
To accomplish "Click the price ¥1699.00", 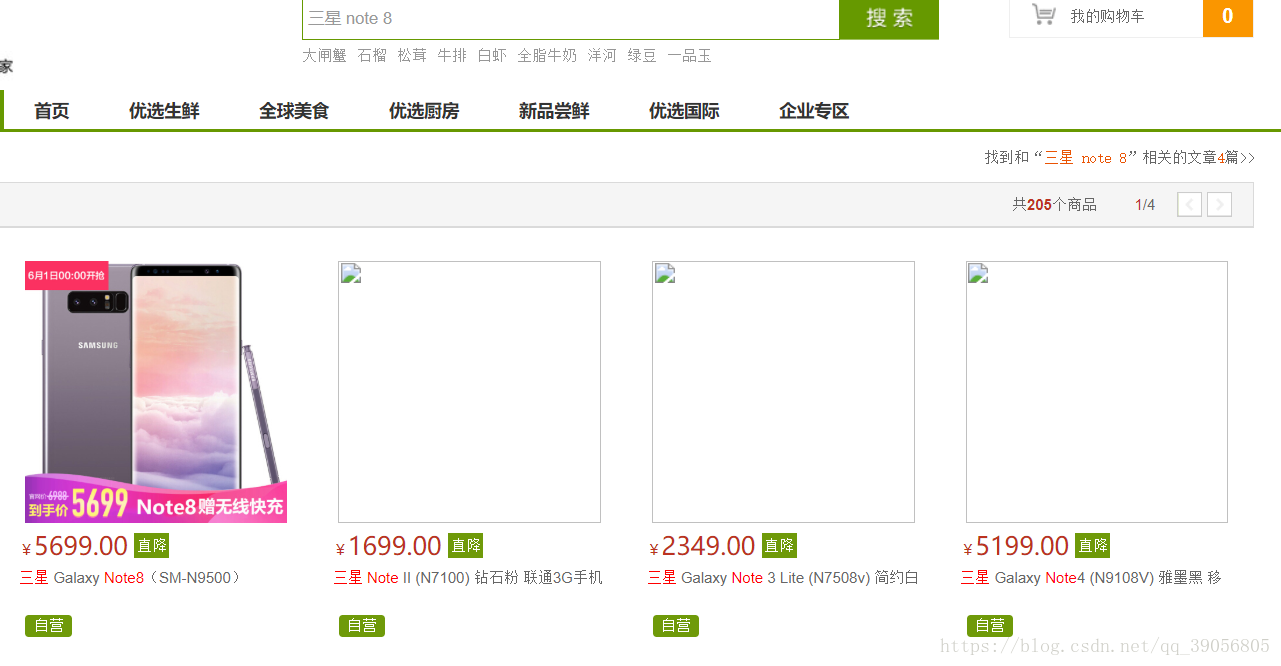I will (x=389, y=546).
